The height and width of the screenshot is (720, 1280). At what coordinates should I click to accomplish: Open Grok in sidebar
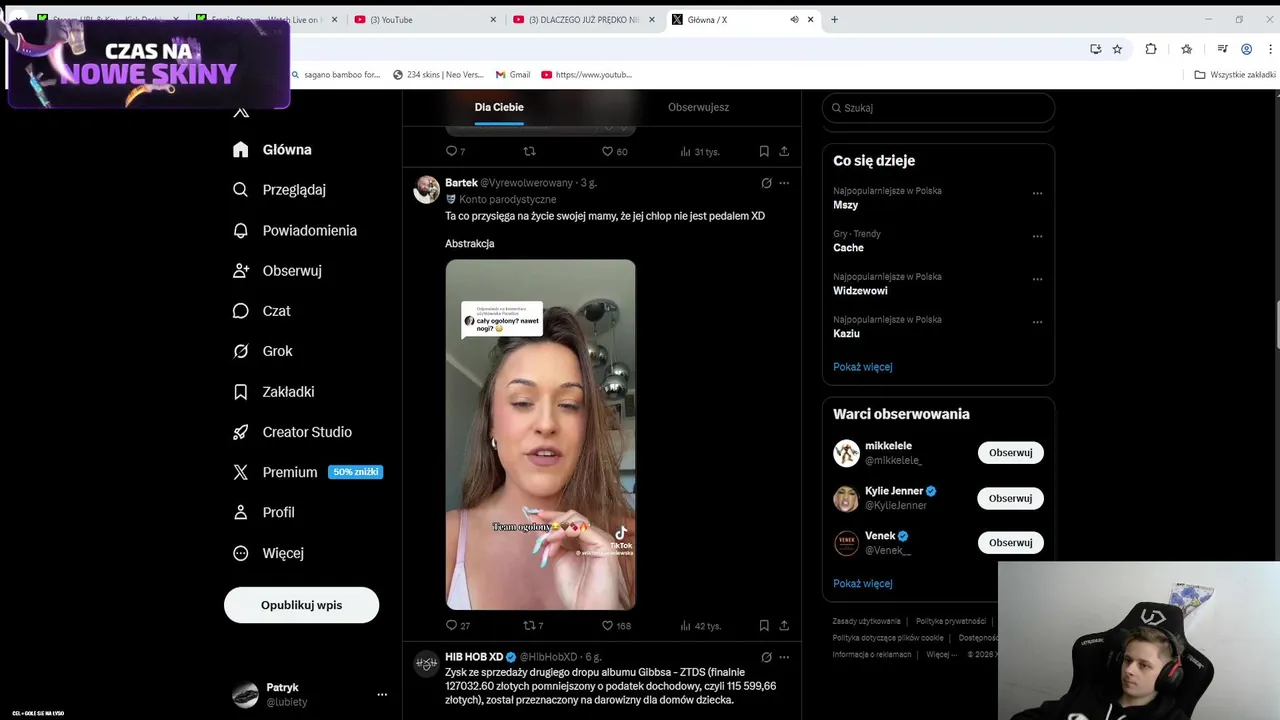click(x=262, y=351)
